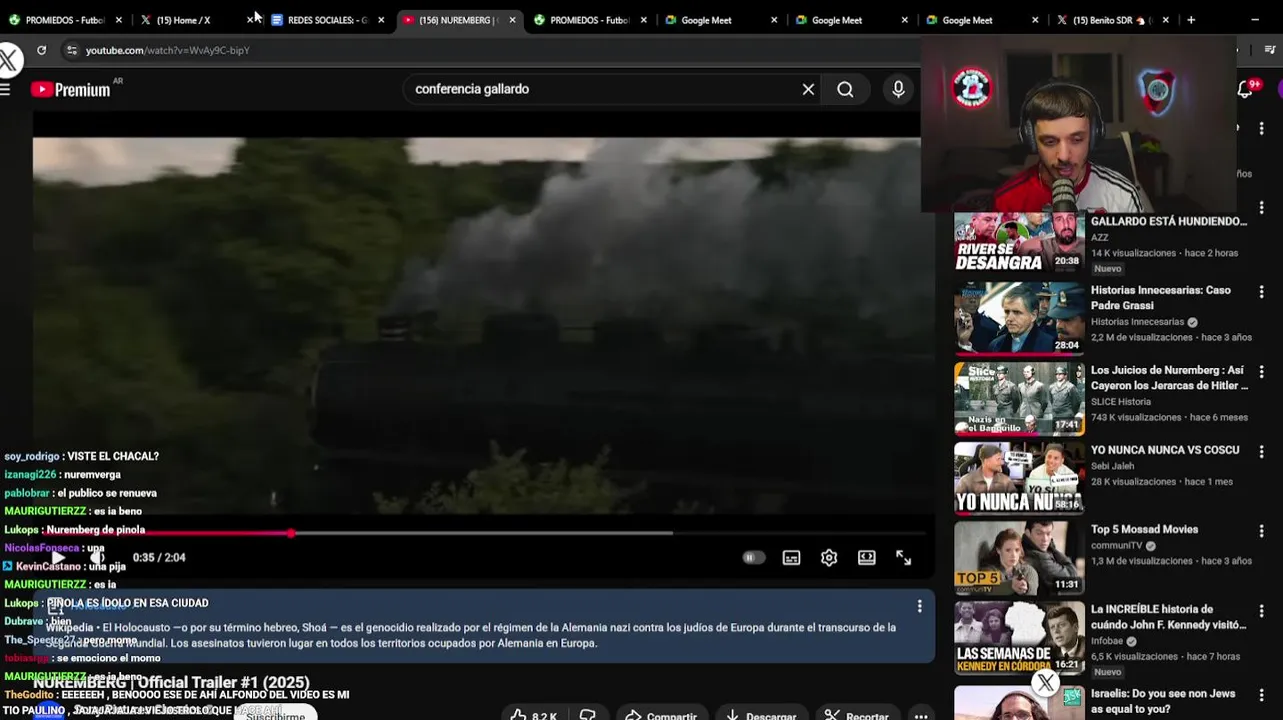Viewport: 1283px width, 720px height.
Task: Toggle autoplay switch in the player
Action: click(x=753, y=558)
